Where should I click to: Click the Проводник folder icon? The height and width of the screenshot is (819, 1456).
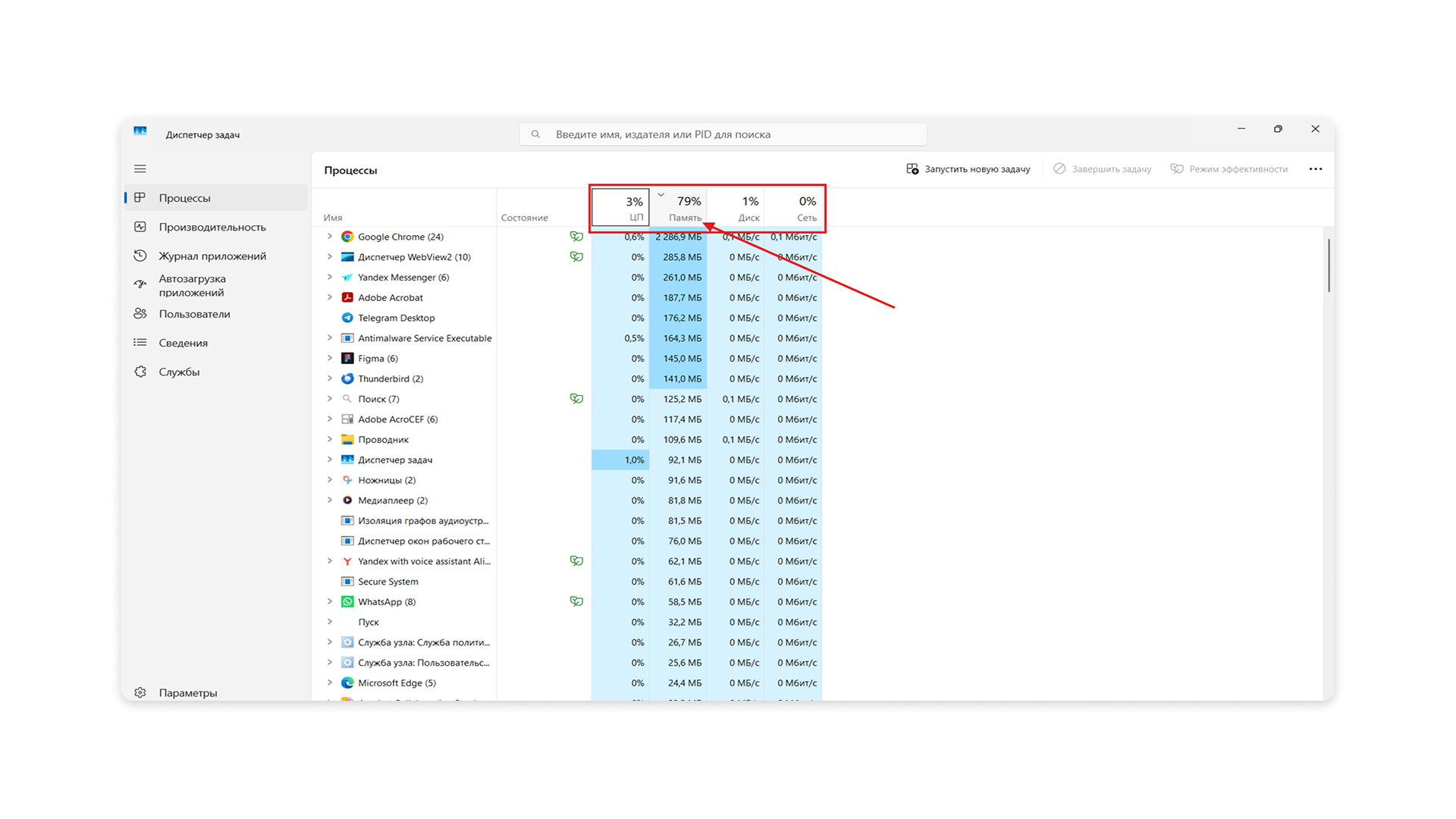coord(347,439)
